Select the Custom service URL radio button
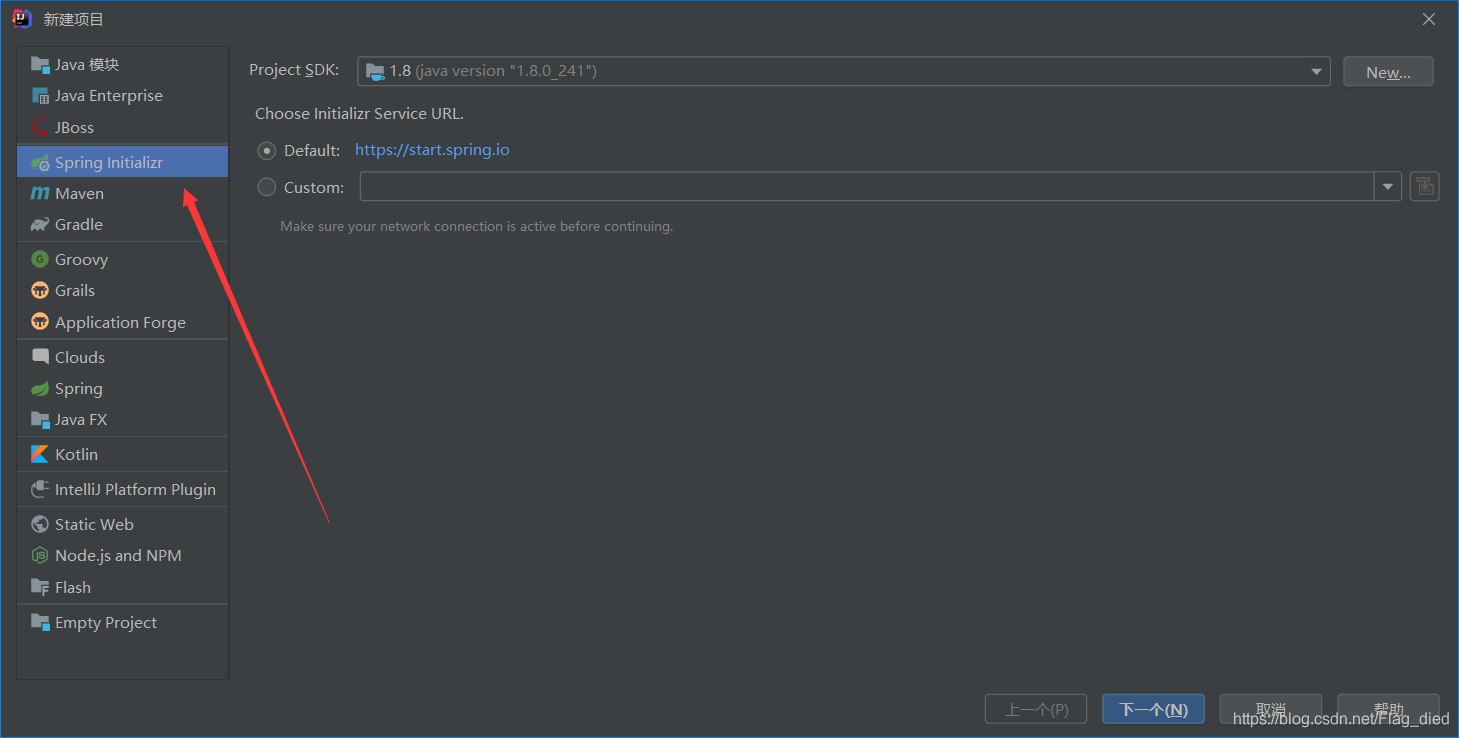Screen dimensions: 1459x738 click(267, 187)
